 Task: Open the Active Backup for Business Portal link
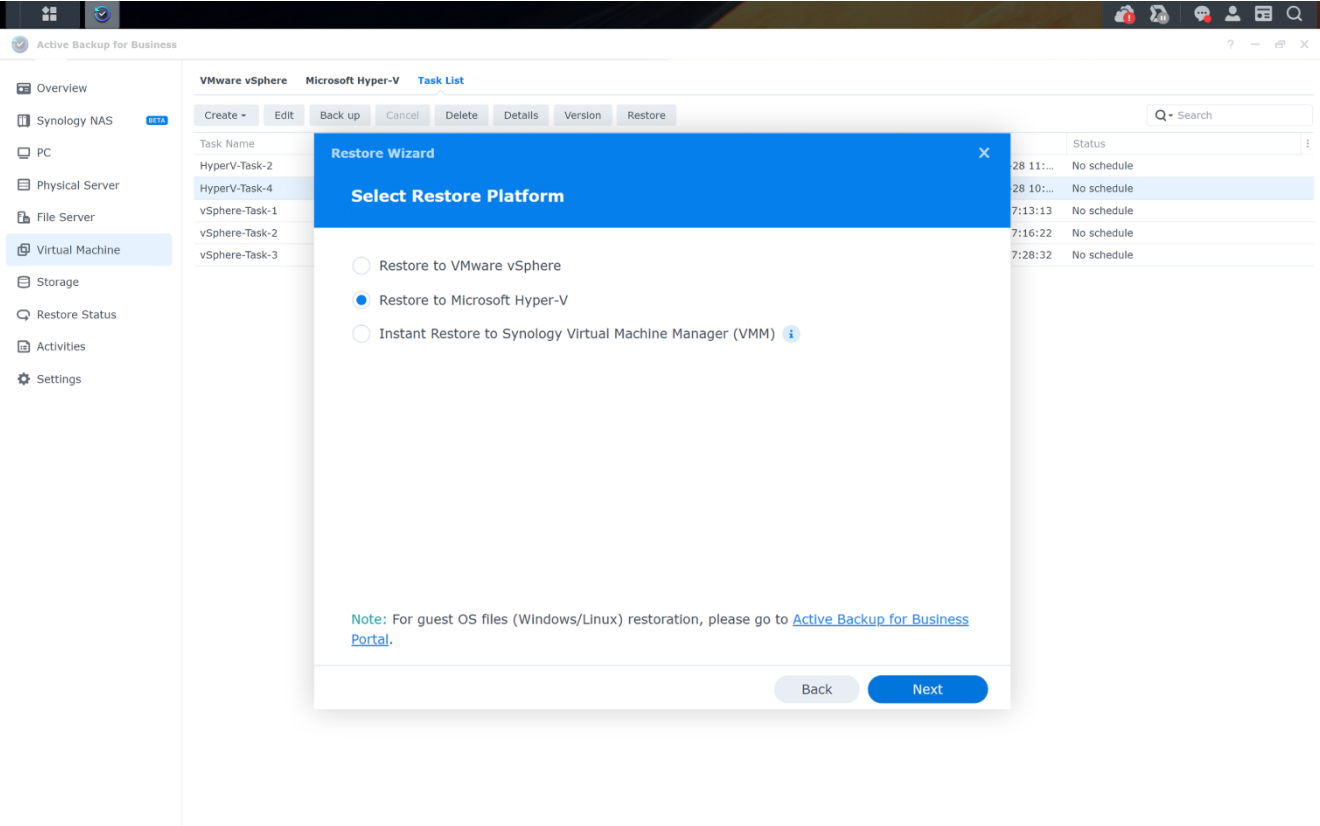[x=880, y=619]
